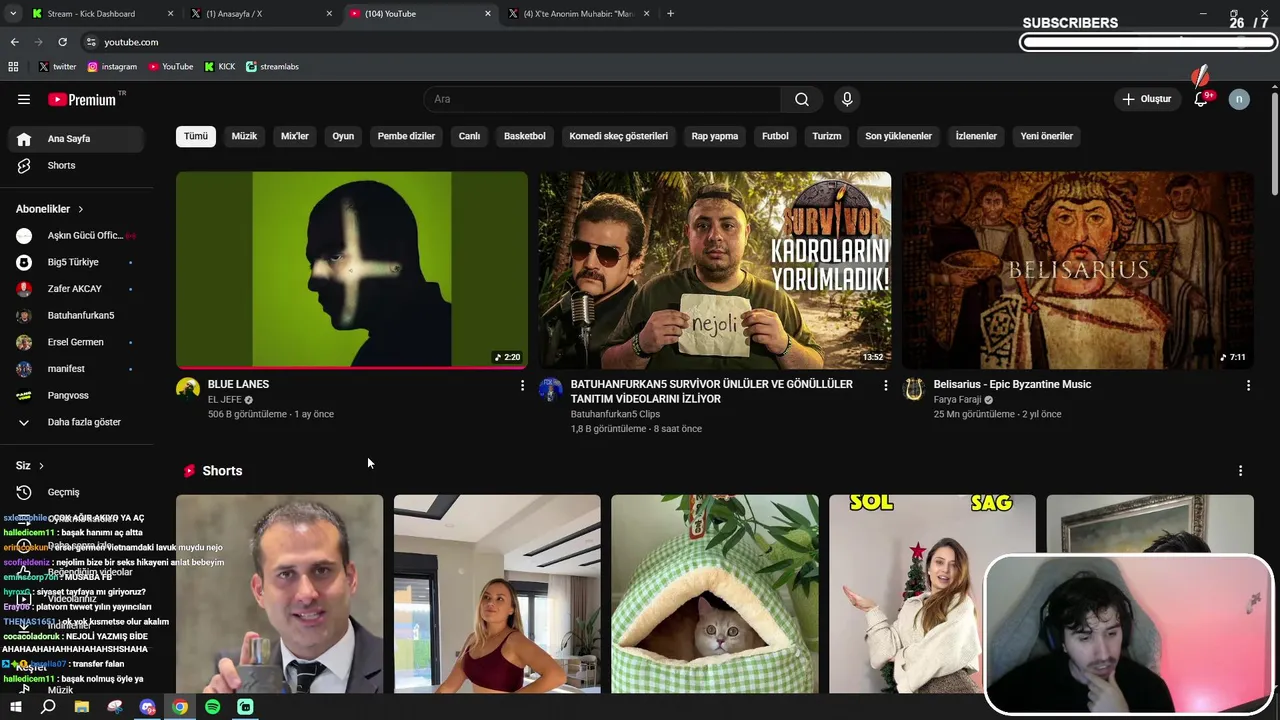Click the Oluştur create button
The width and height of the screenshot is (1280, 720).
click(x=1146, y=99)
